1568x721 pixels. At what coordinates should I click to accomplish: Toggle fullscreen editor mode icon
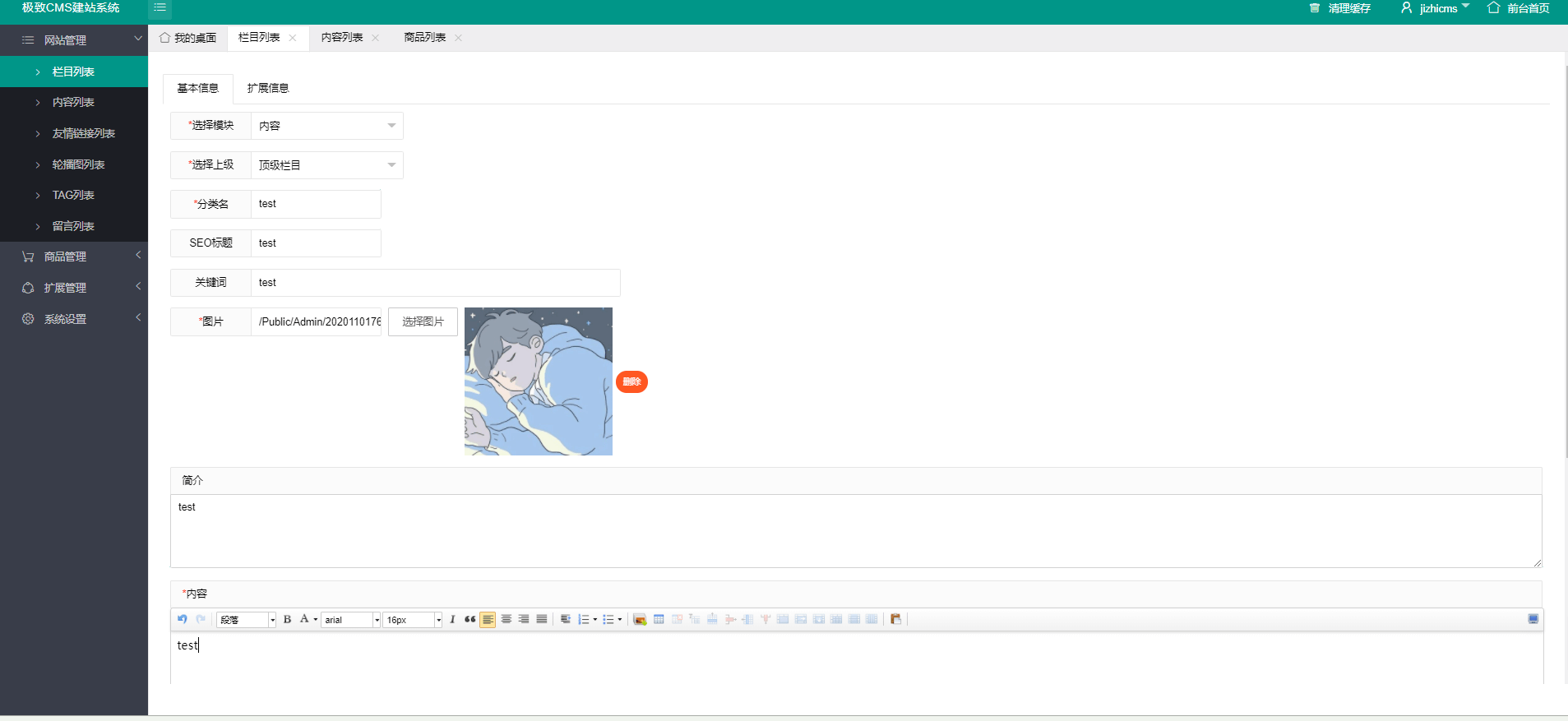coord(1533,619)
